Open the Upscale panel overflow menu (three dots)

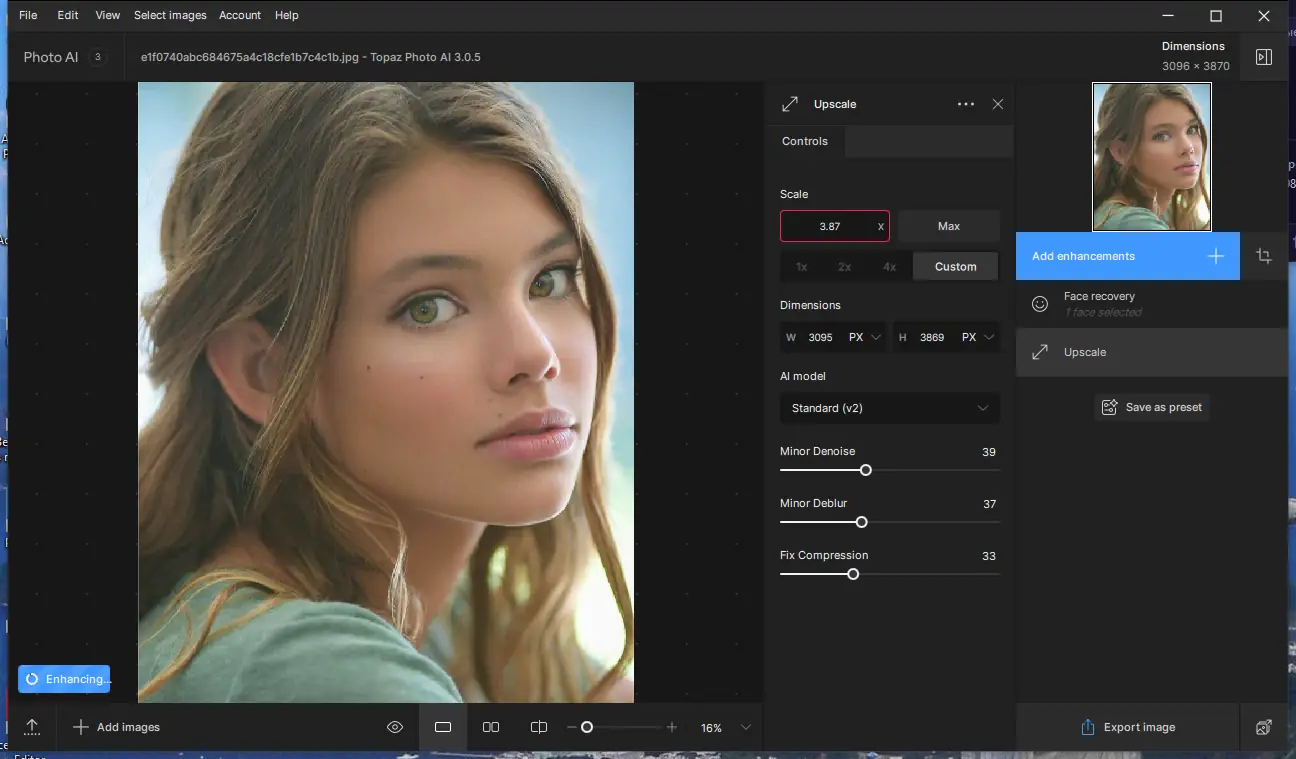pos(965,103)
